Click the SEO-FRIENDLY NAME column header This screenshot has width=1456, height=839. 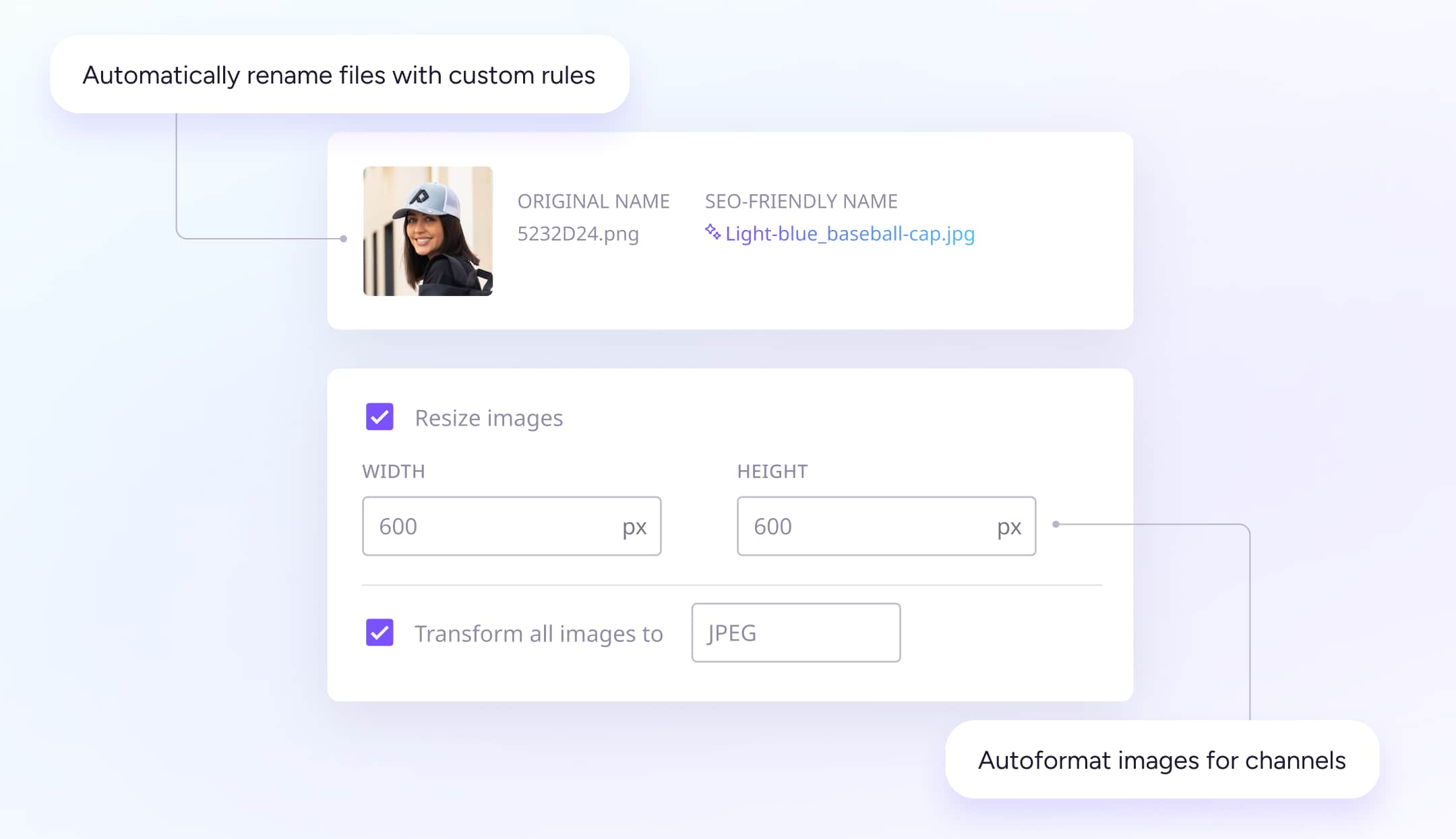pyautogui.click(x=801, y=201)
